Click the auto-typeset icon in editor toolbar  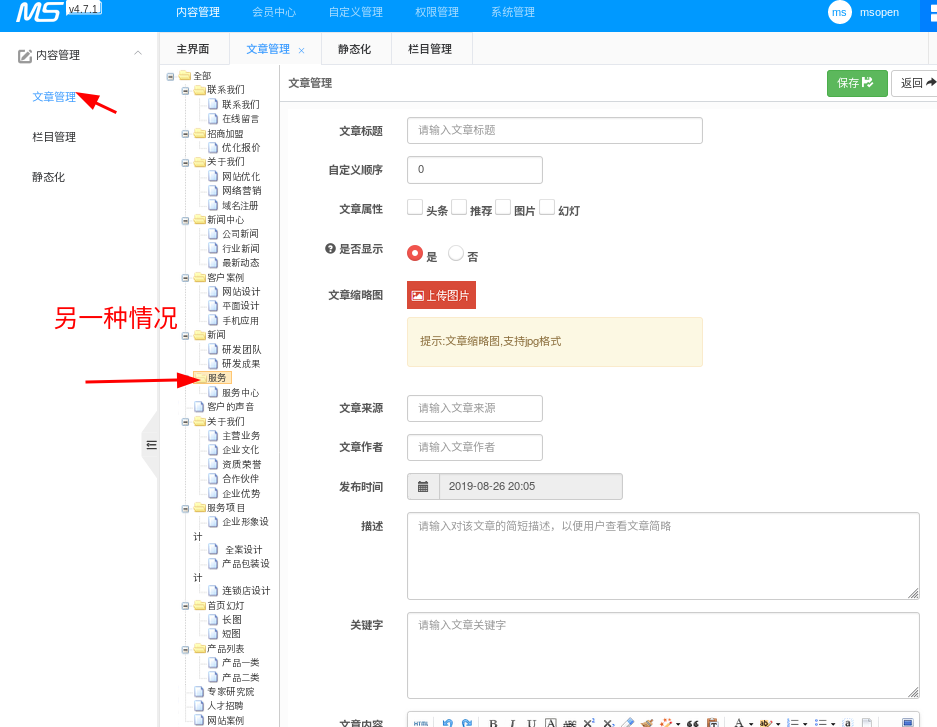point(666,723)
